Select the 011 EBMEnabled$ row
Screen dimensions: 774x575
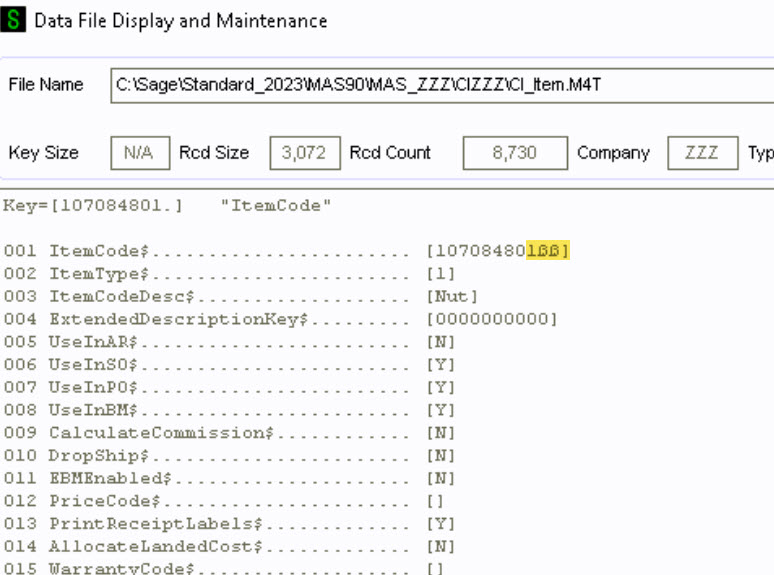(x=229, y=478)
